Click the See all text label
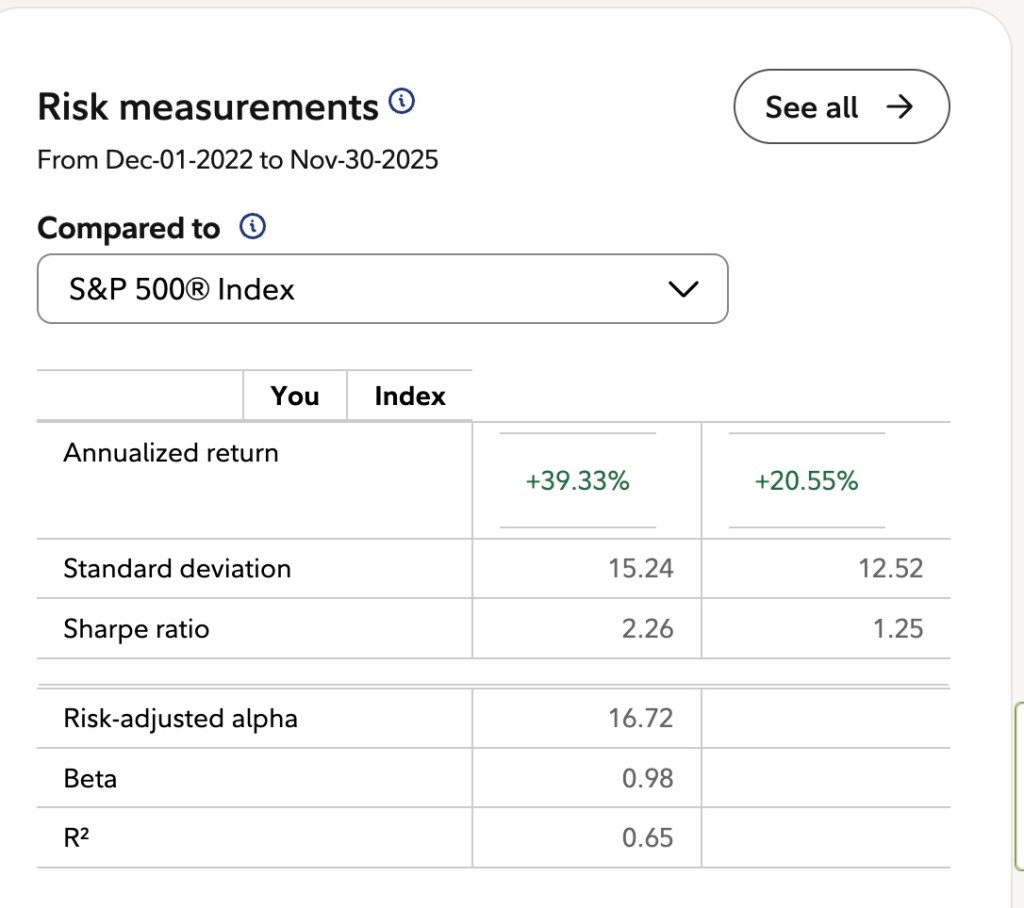Viewport: 1024px width, 908px height. (811, 107)
